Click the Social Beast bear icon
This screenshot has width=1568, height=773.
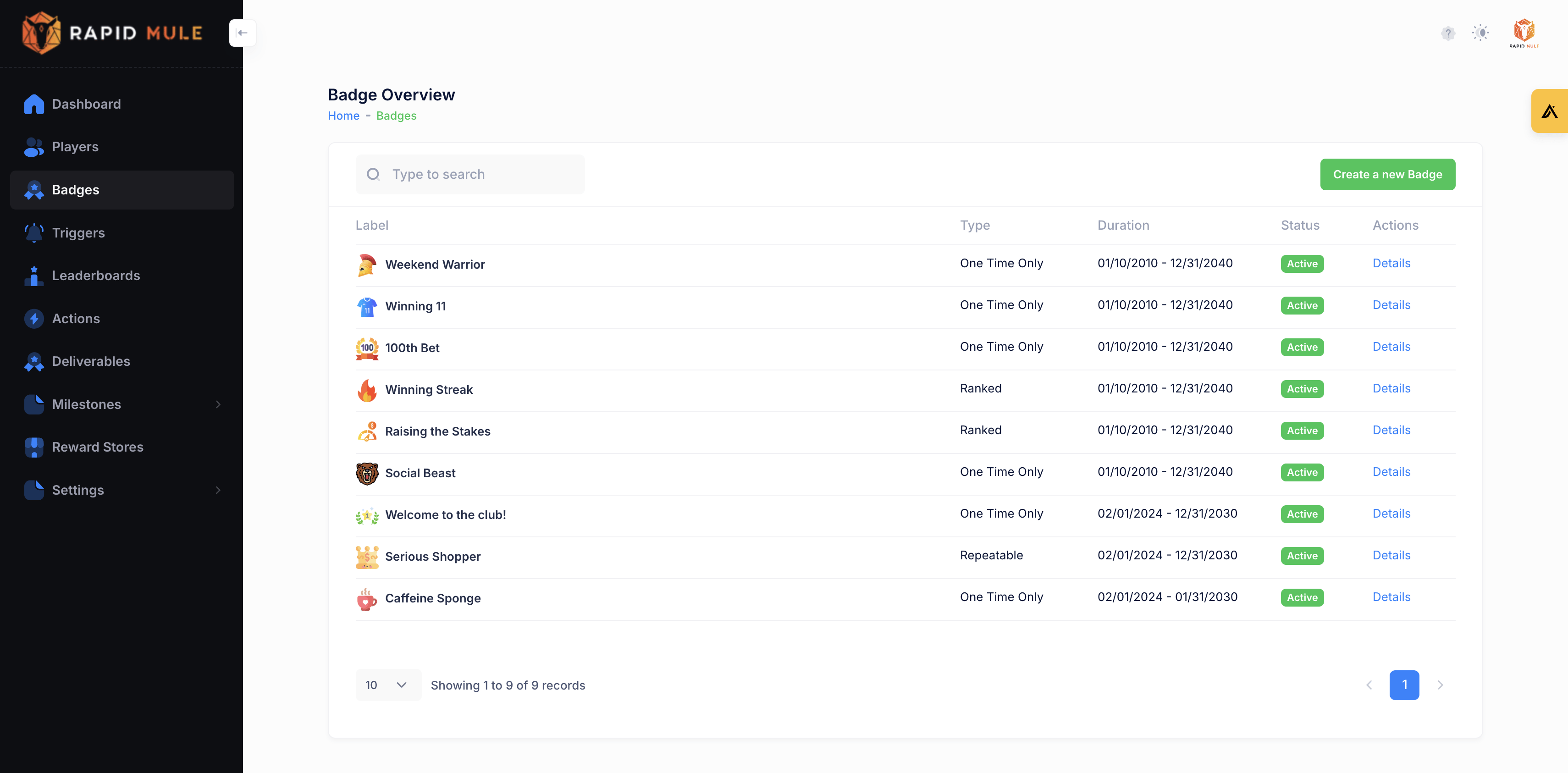(367, 473)
